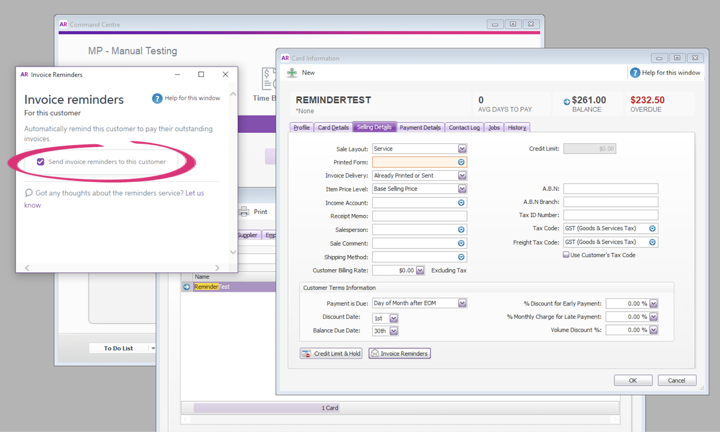The image size is (720, 432).
Task: Switch to the Payment Details tab
Action: 420,128
